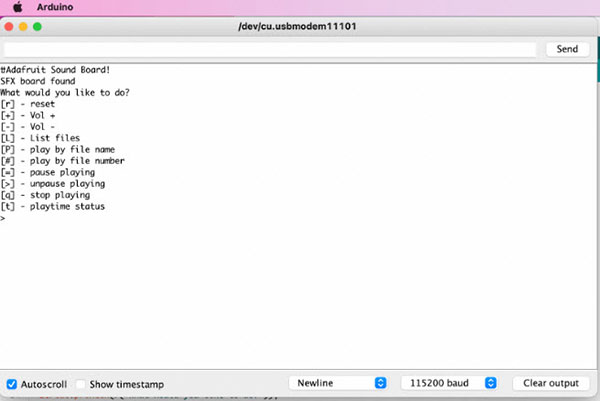Maximize window with the green button
This screenshot has width=600, height=401.
(37, 27)
